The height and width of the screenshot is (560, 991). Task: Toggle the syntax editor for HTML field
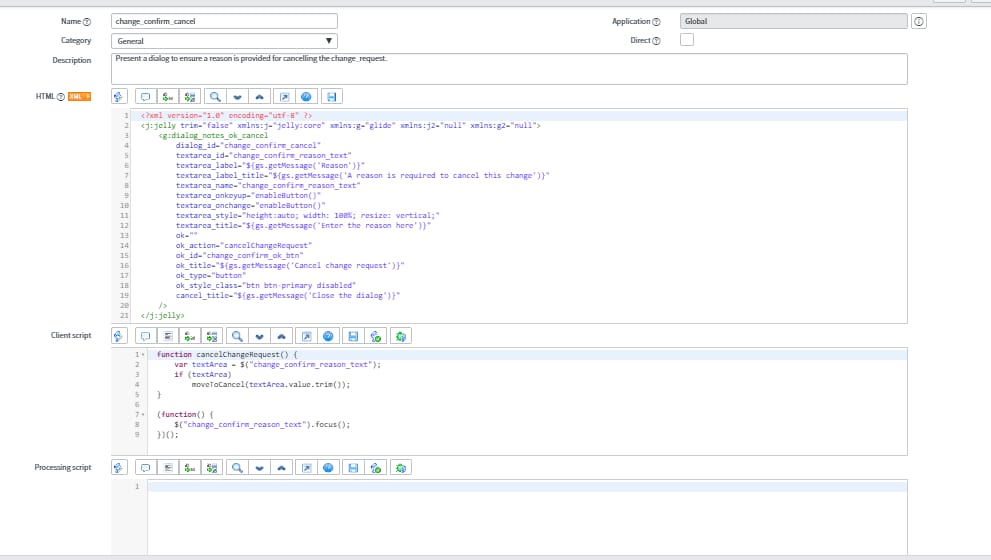click(x=119, y=97)
